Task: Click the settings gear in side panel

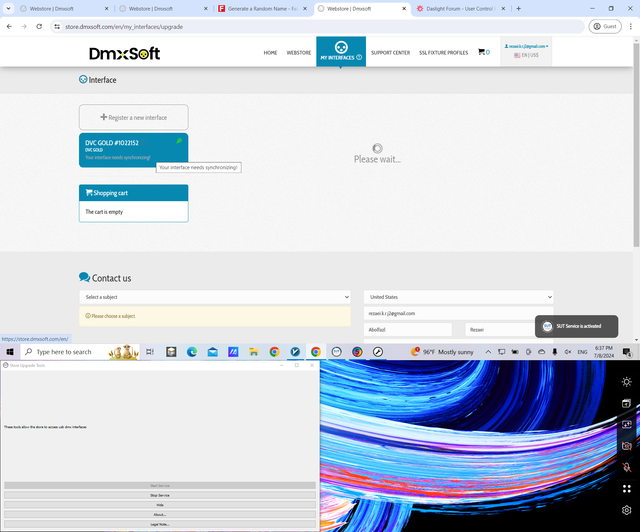Action: pyautogui.click(x=627, y=510)
